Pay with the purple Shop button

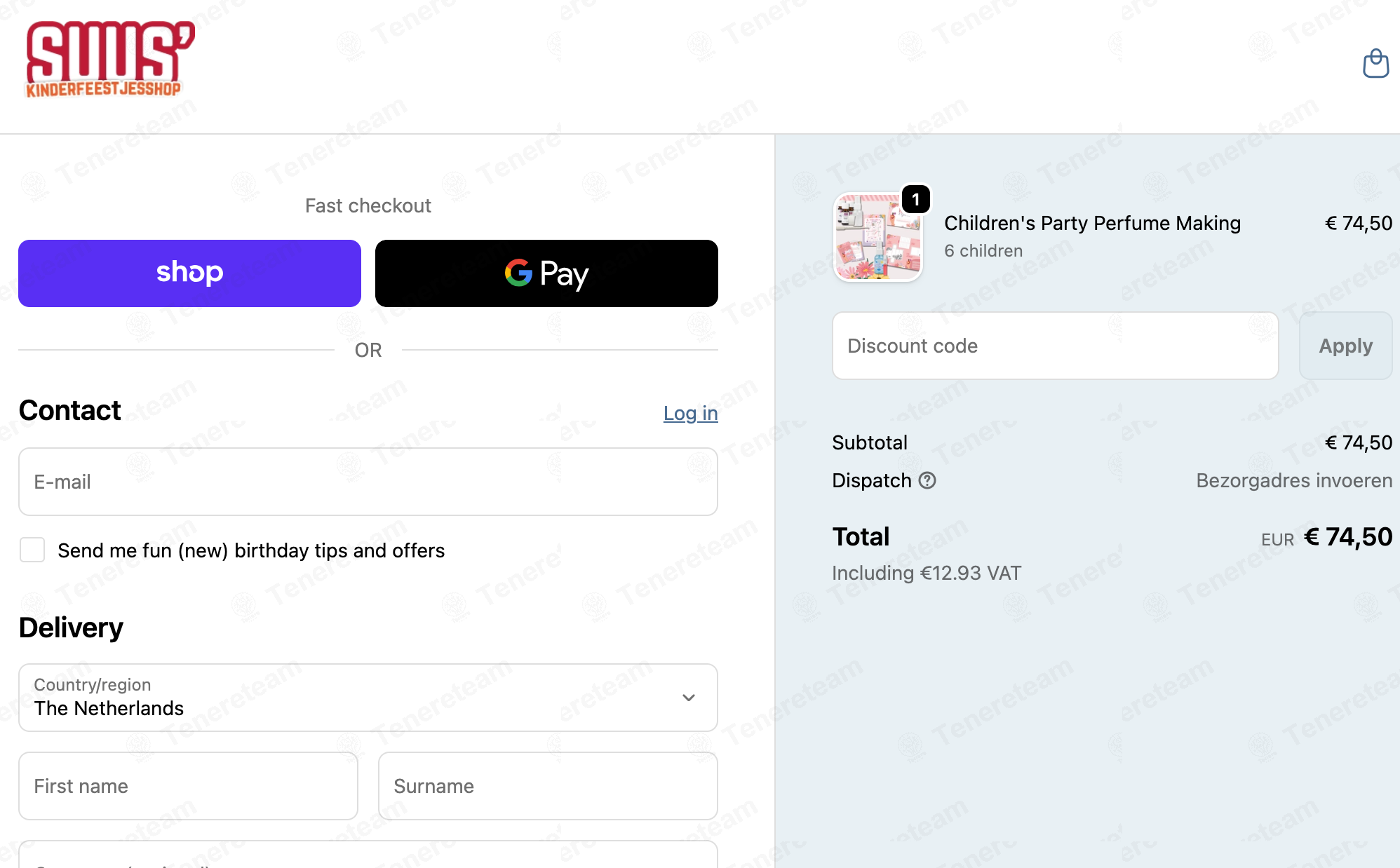coord(189,273)
